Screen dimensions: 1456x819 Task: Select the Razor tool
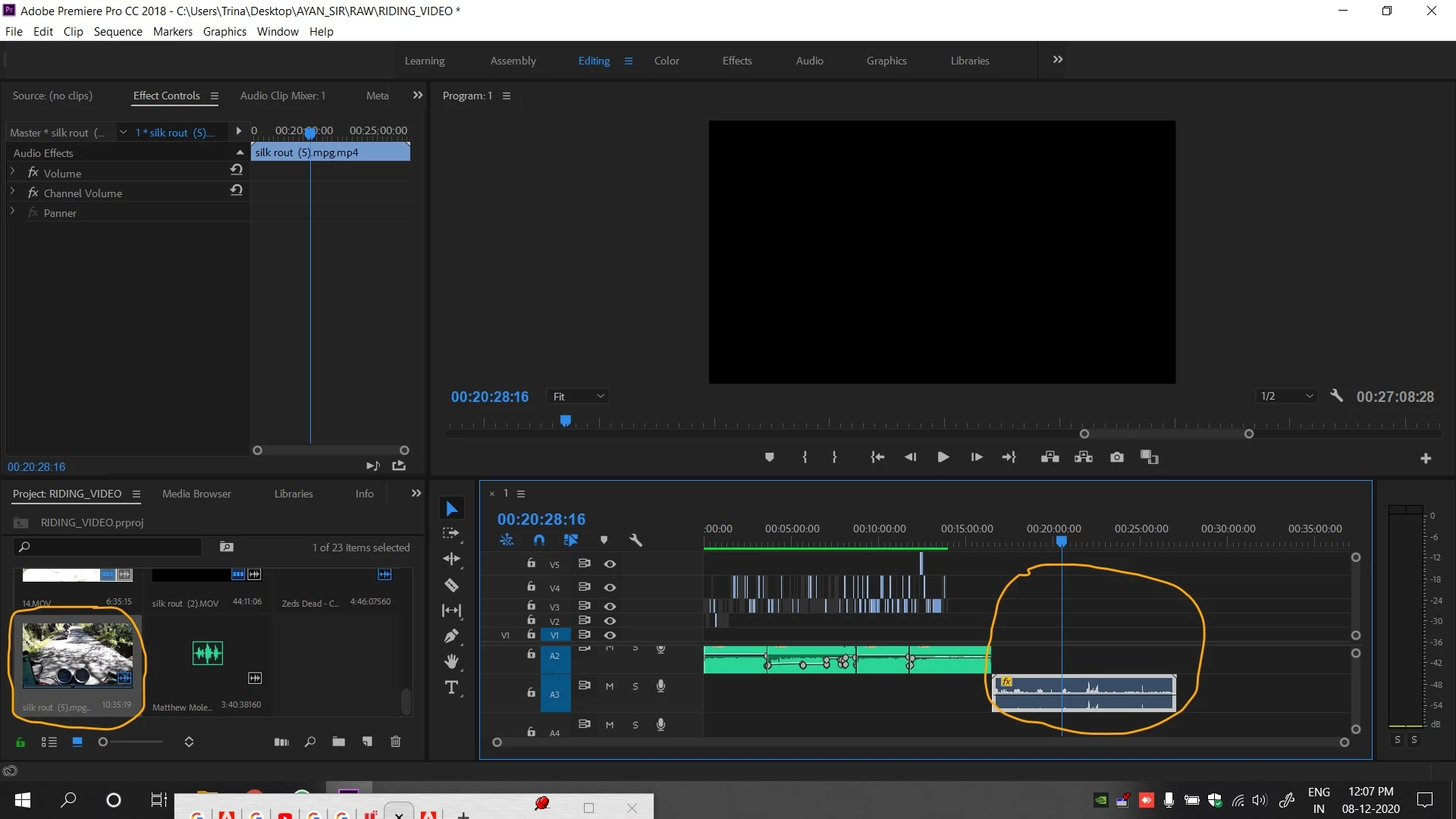point(451,585)
